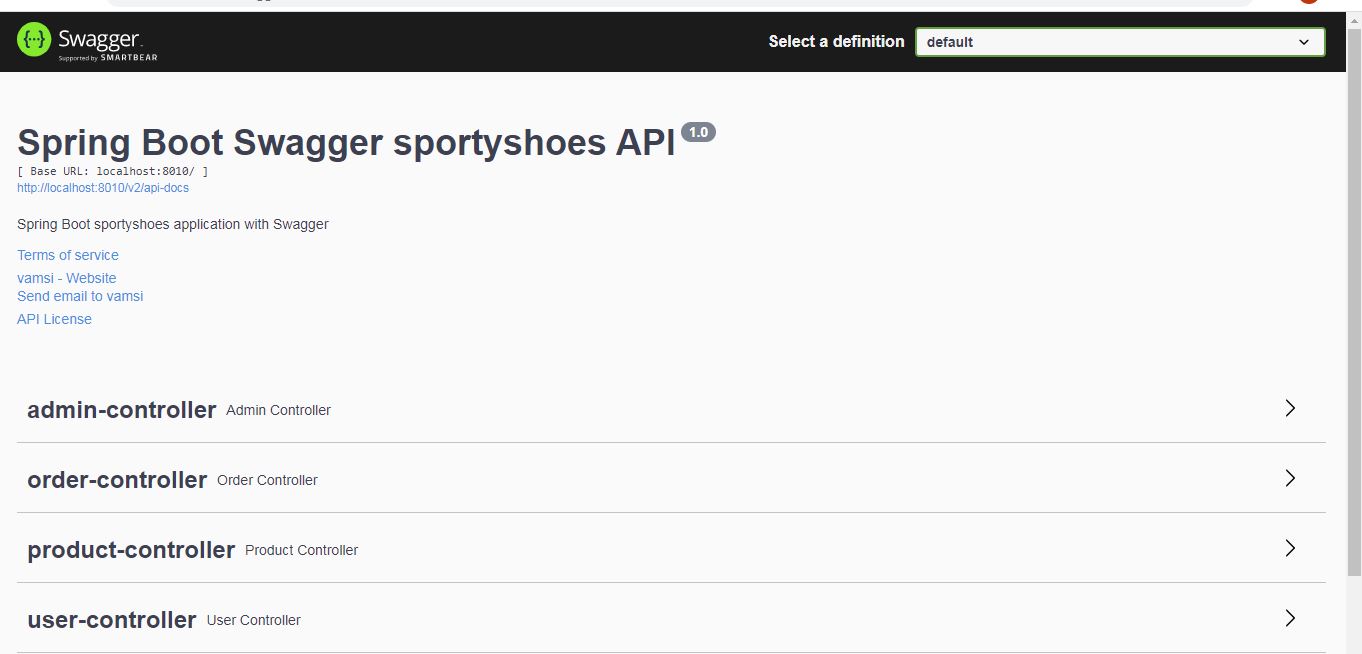
Task: Open the API License link
Action: [x=54, y=319]
